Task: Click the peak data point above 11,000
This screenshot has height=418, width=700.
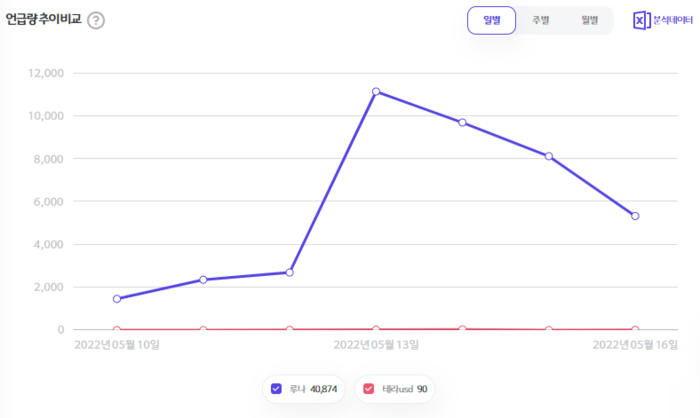Action: (x=376, y=91)
